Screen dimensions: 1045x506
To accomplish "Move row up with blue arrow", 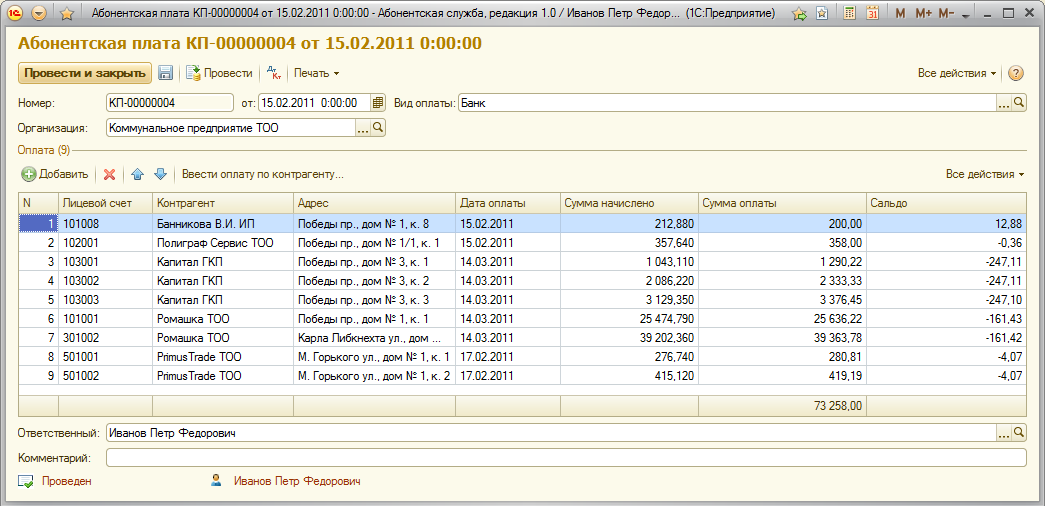I will click(138, 174).
